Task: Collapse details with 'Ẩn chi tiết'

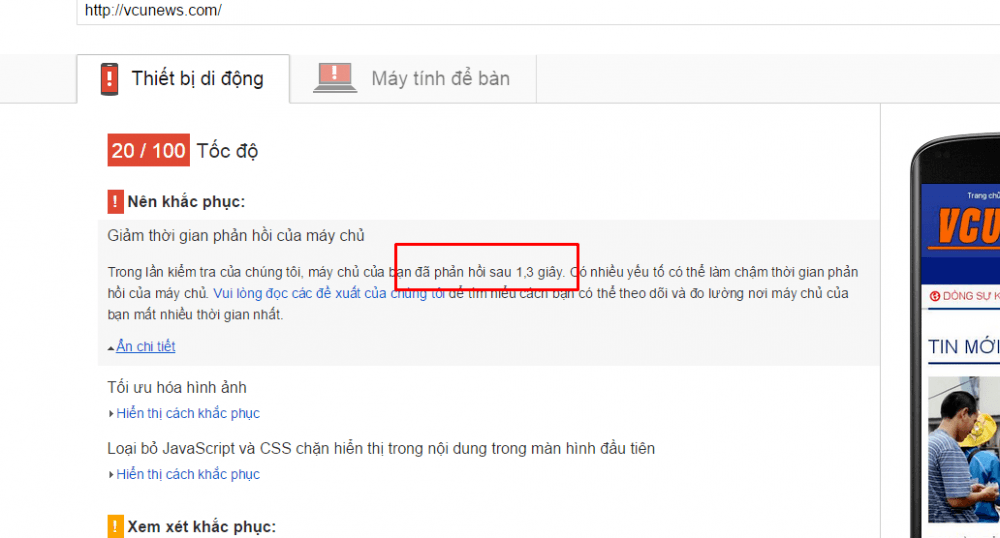Action: (145, 347)
